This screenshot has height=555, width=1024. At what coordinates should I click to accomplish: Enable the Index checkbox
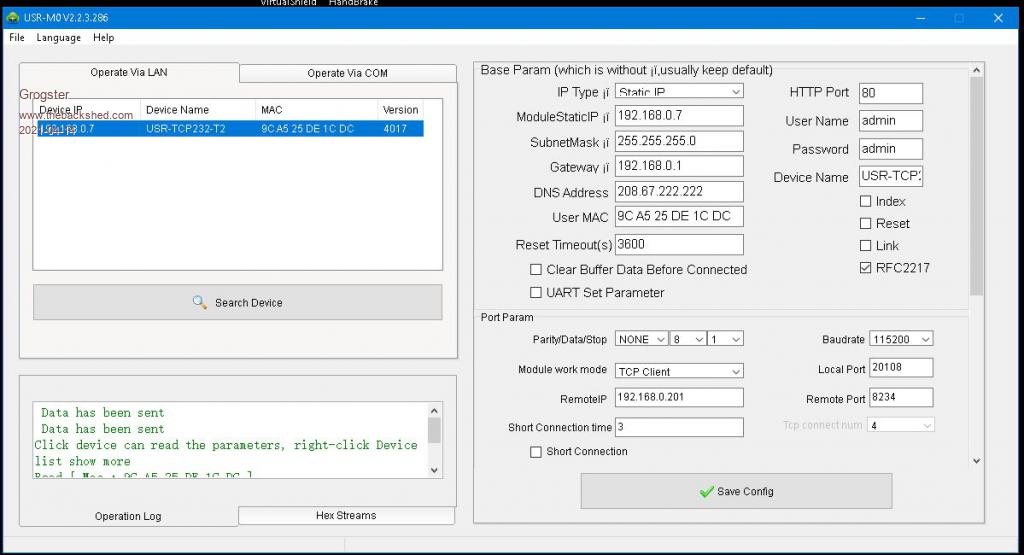pos(865,201)
